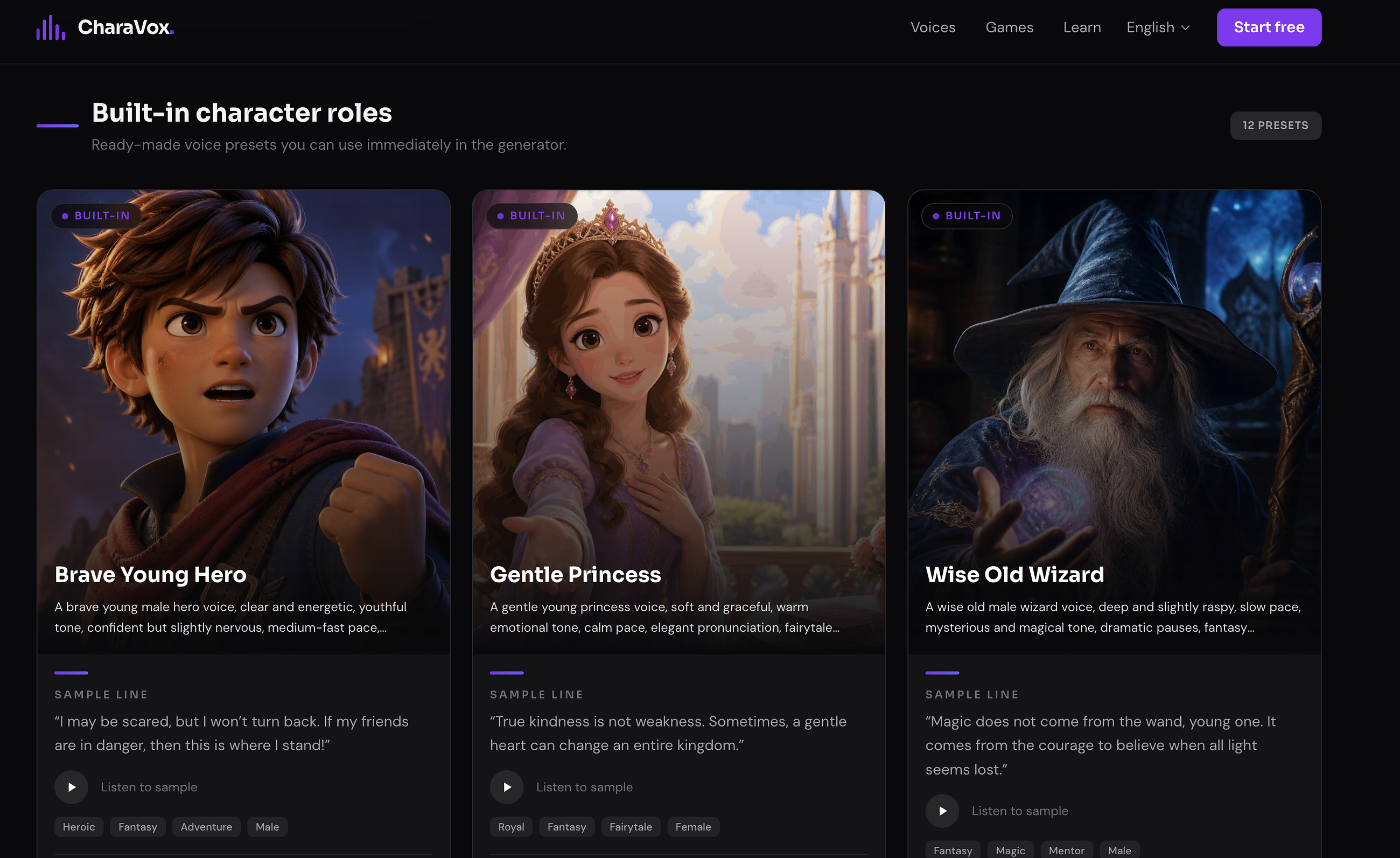The height and width of the screenshot is (858, 1400).
Task: Click the Start free button
Action: tap(1269, 27)
